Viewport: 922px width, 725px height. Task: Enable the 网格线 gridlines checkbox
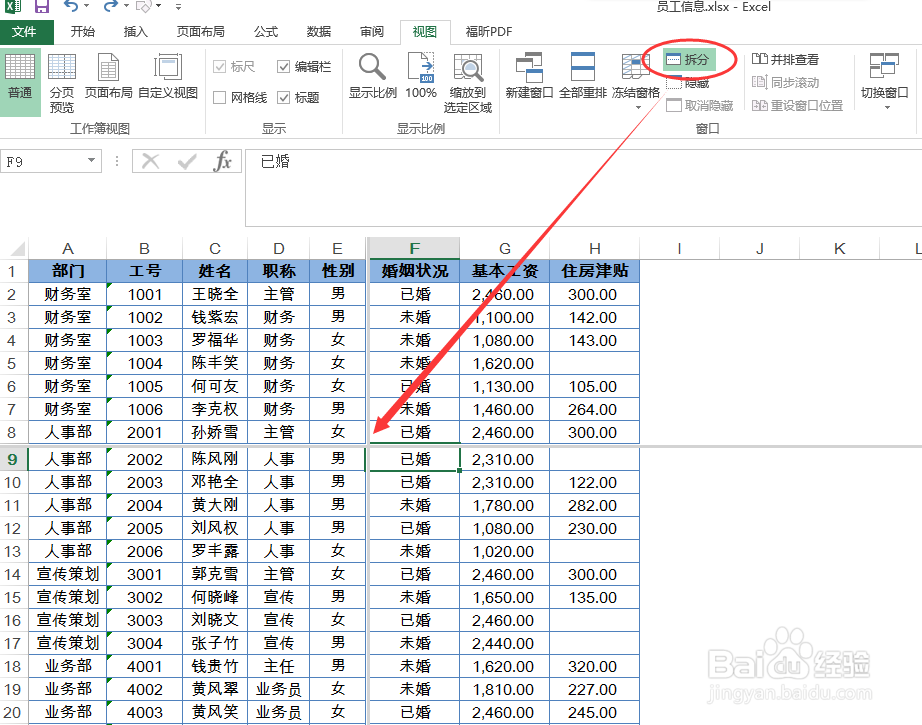[x=219, y=97]
